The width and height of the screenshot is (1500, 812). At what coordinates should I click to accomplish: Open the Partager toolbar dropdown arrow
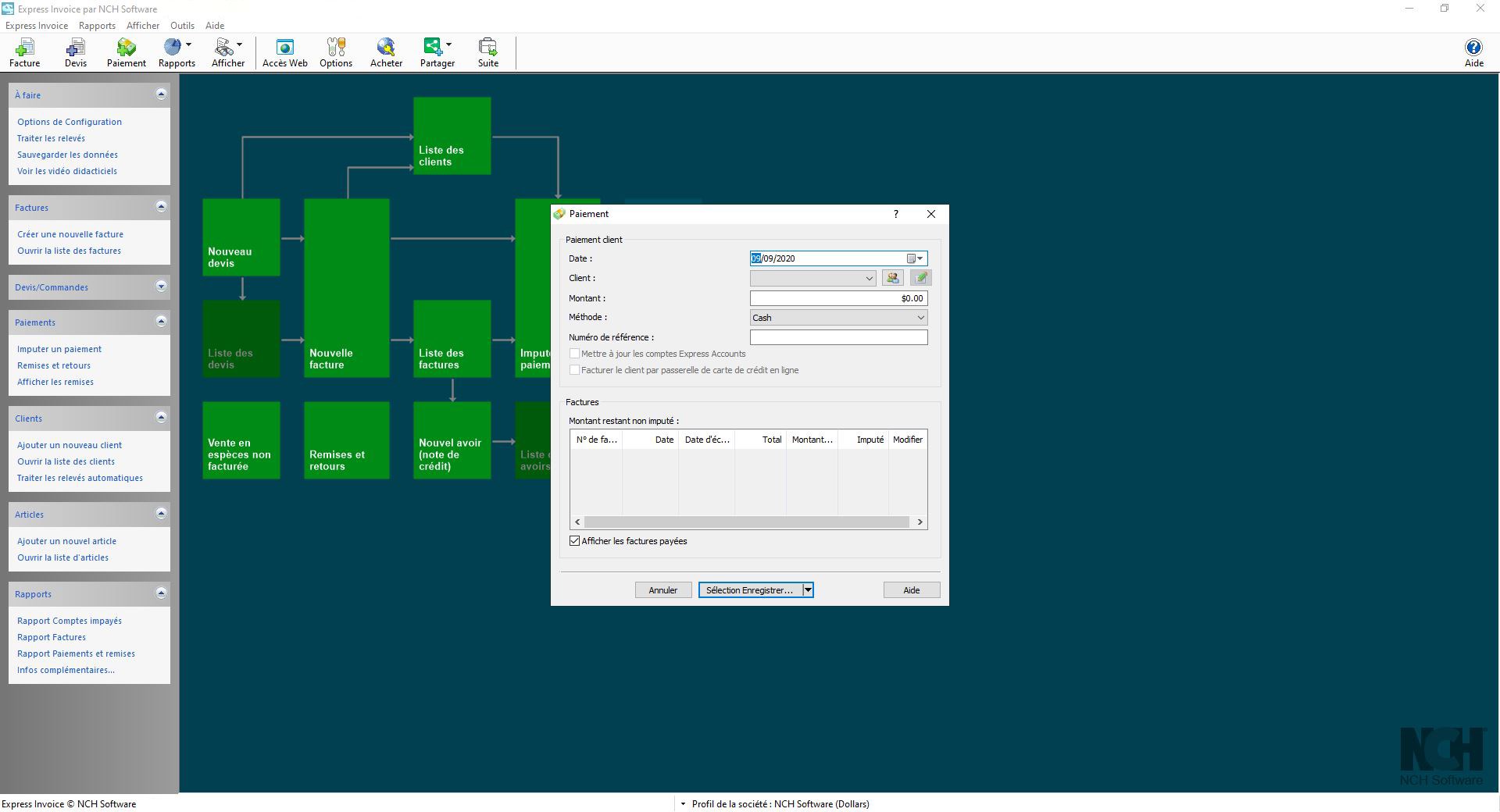pos(448,45)
